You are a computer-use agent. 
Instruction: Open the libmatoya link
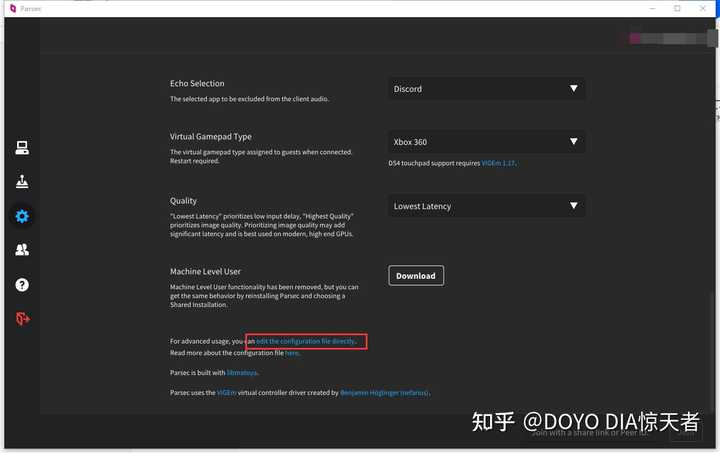tap(242, 373)
